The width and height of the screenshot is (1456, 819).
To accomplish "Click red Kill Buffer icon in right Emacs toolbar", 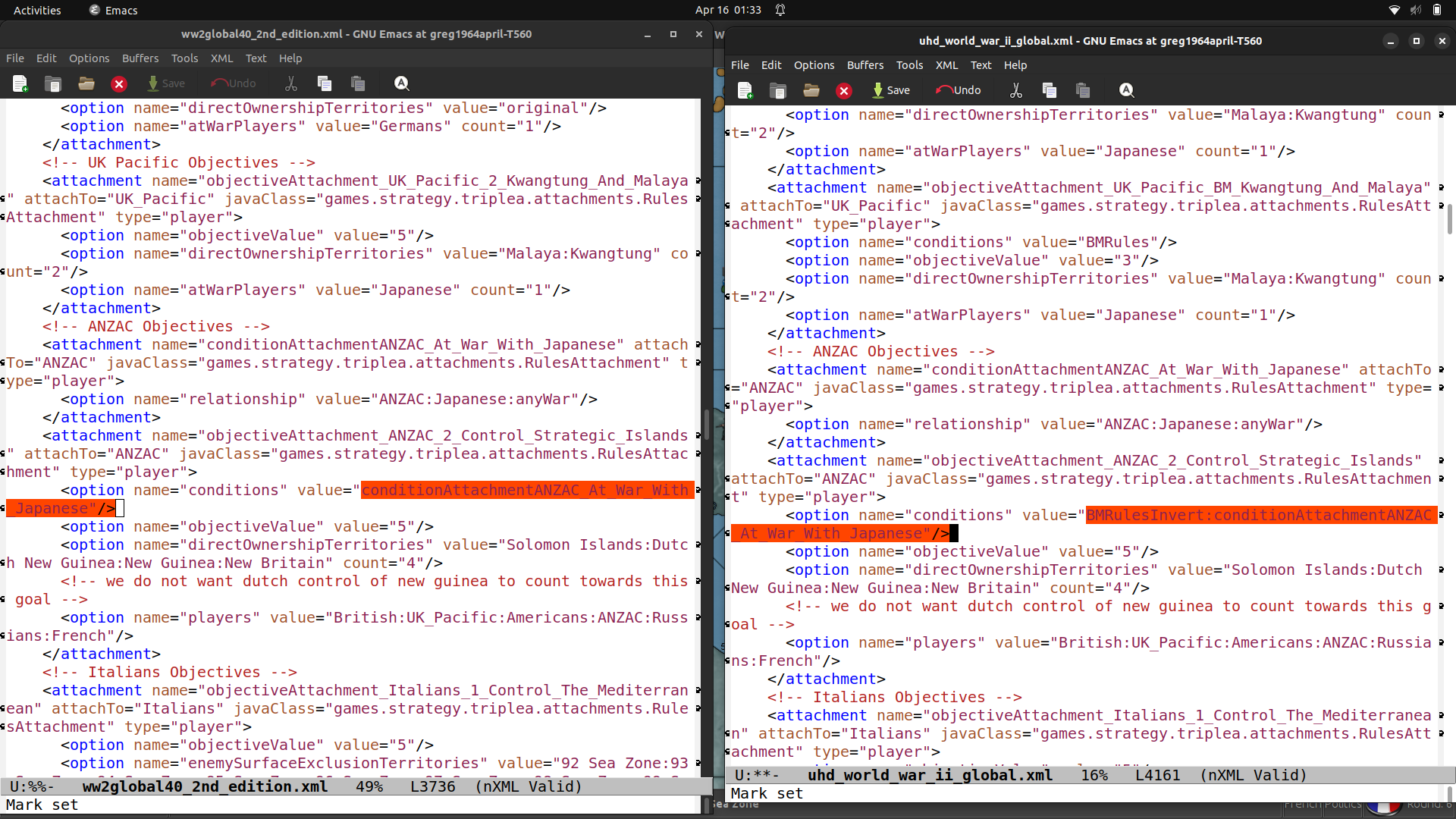I will point(844,90).
